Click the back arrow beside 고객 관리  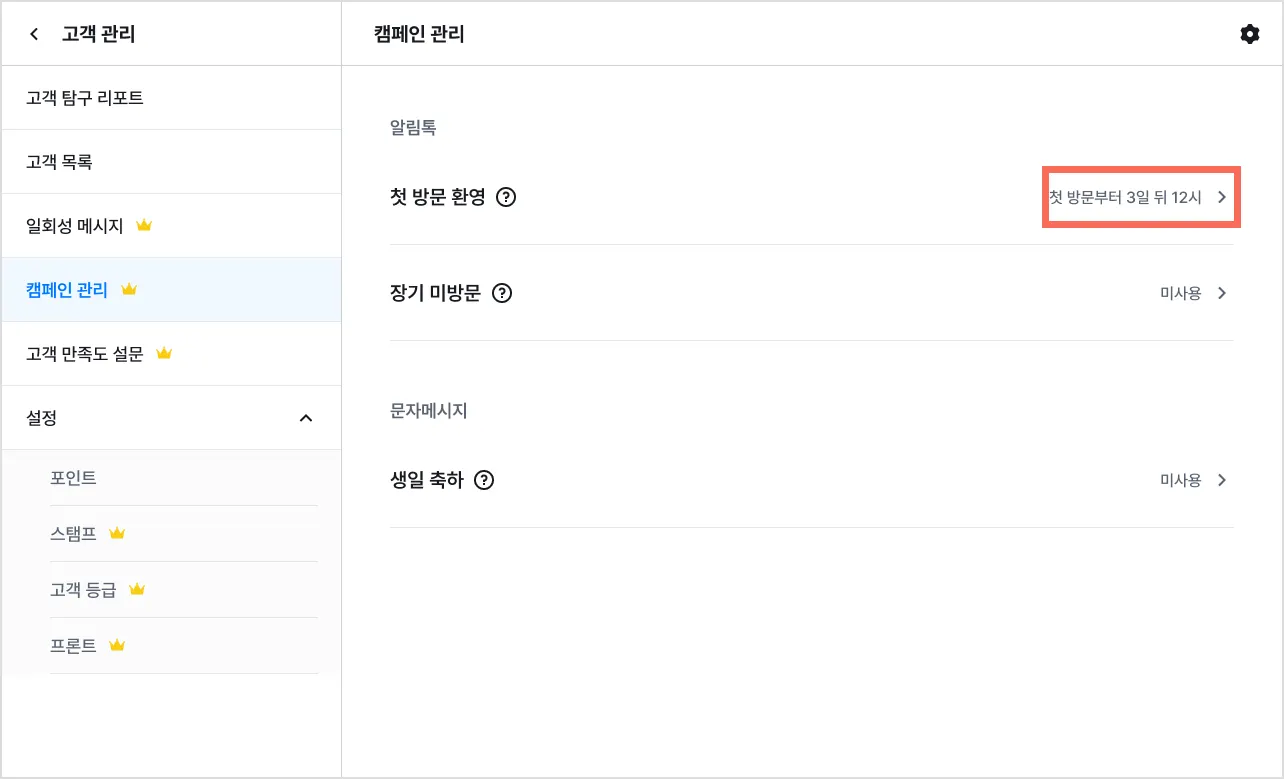(x=35, y=35)
